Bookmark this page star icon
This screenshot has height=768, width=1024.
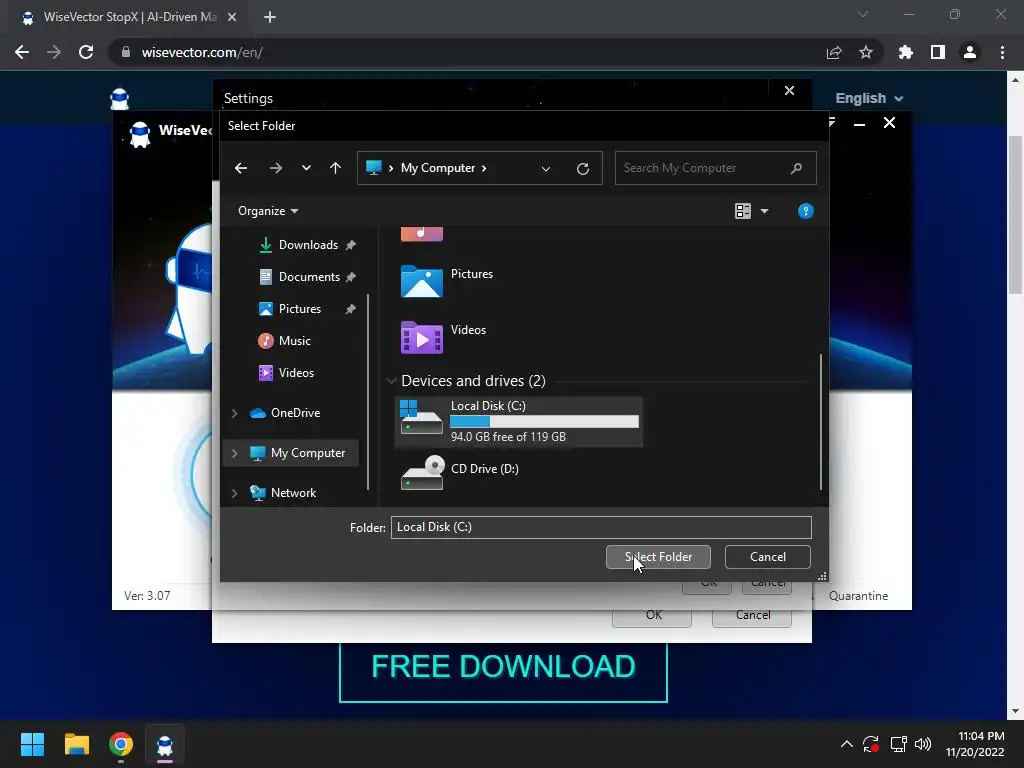[865, 52]
